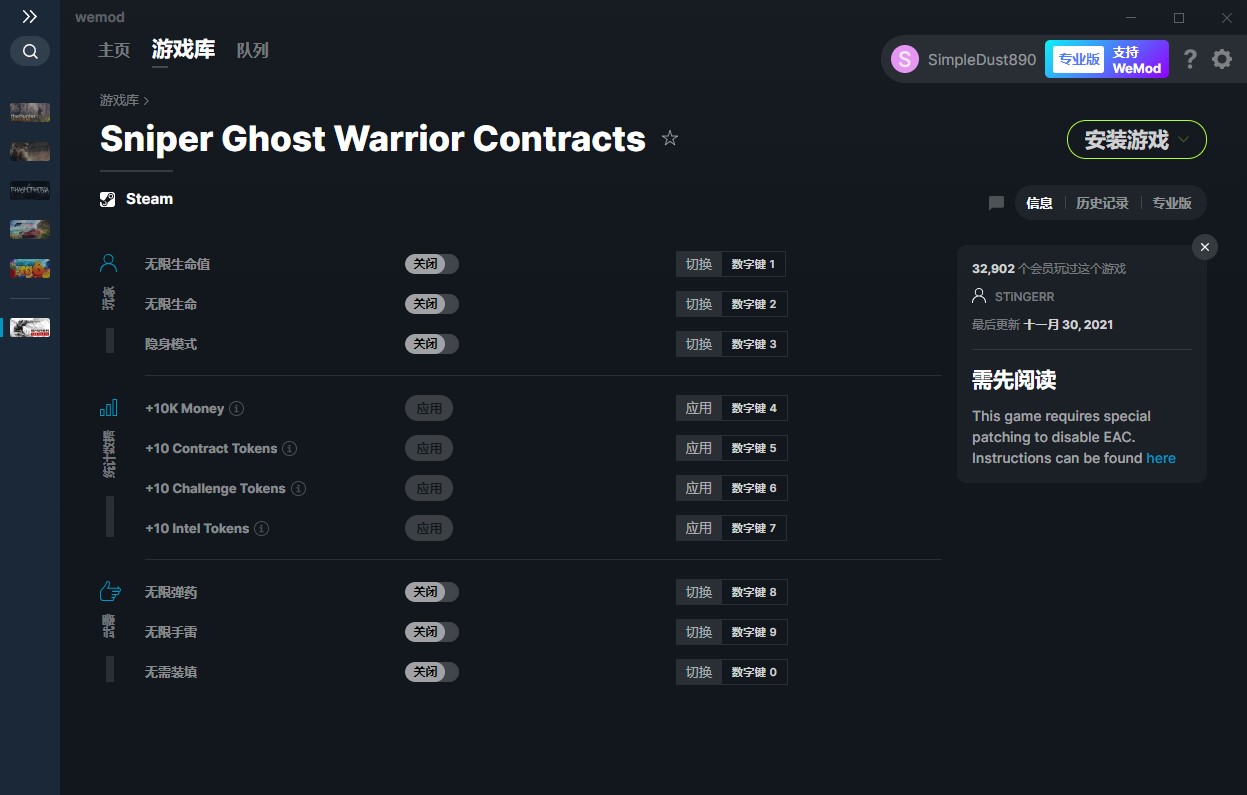Image resolution: width=1247 pixels, height=795 pixels.
Task: Follow the 'here' instructions link
Action: [x=1161, y=458]
